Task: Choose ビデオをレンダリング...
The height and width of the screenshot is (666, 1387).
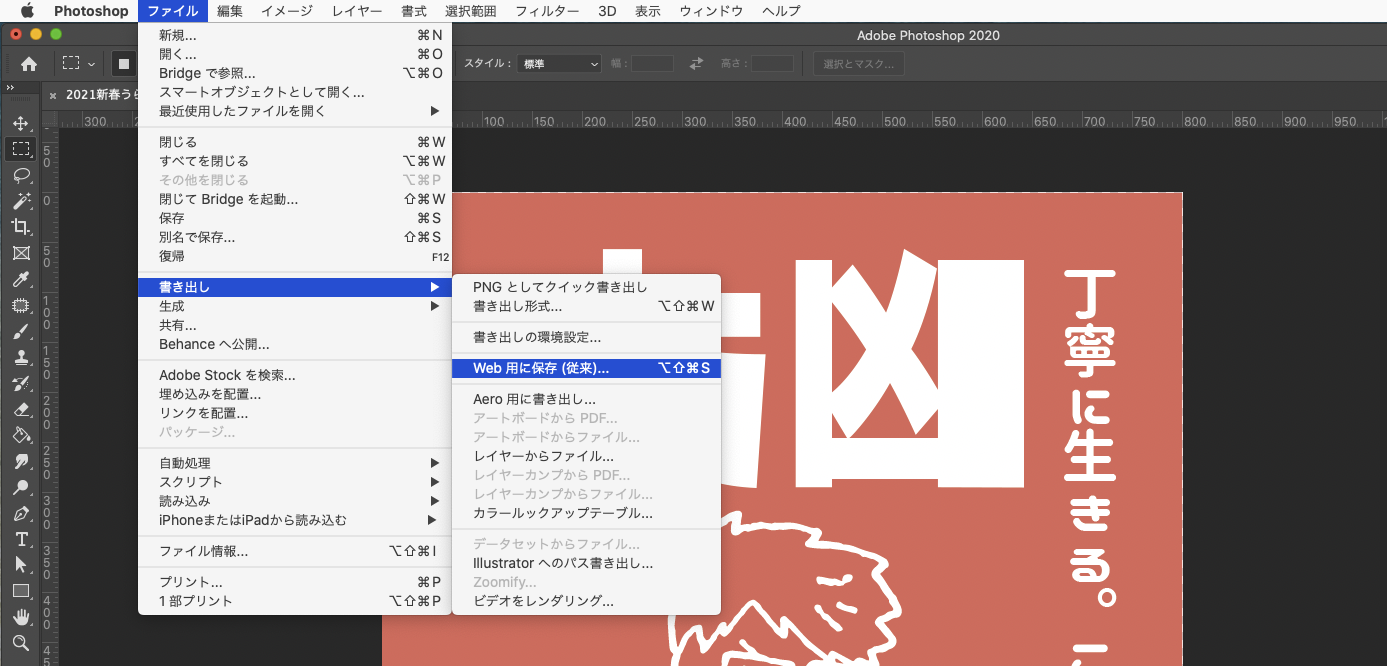Action: click(586, 601)
